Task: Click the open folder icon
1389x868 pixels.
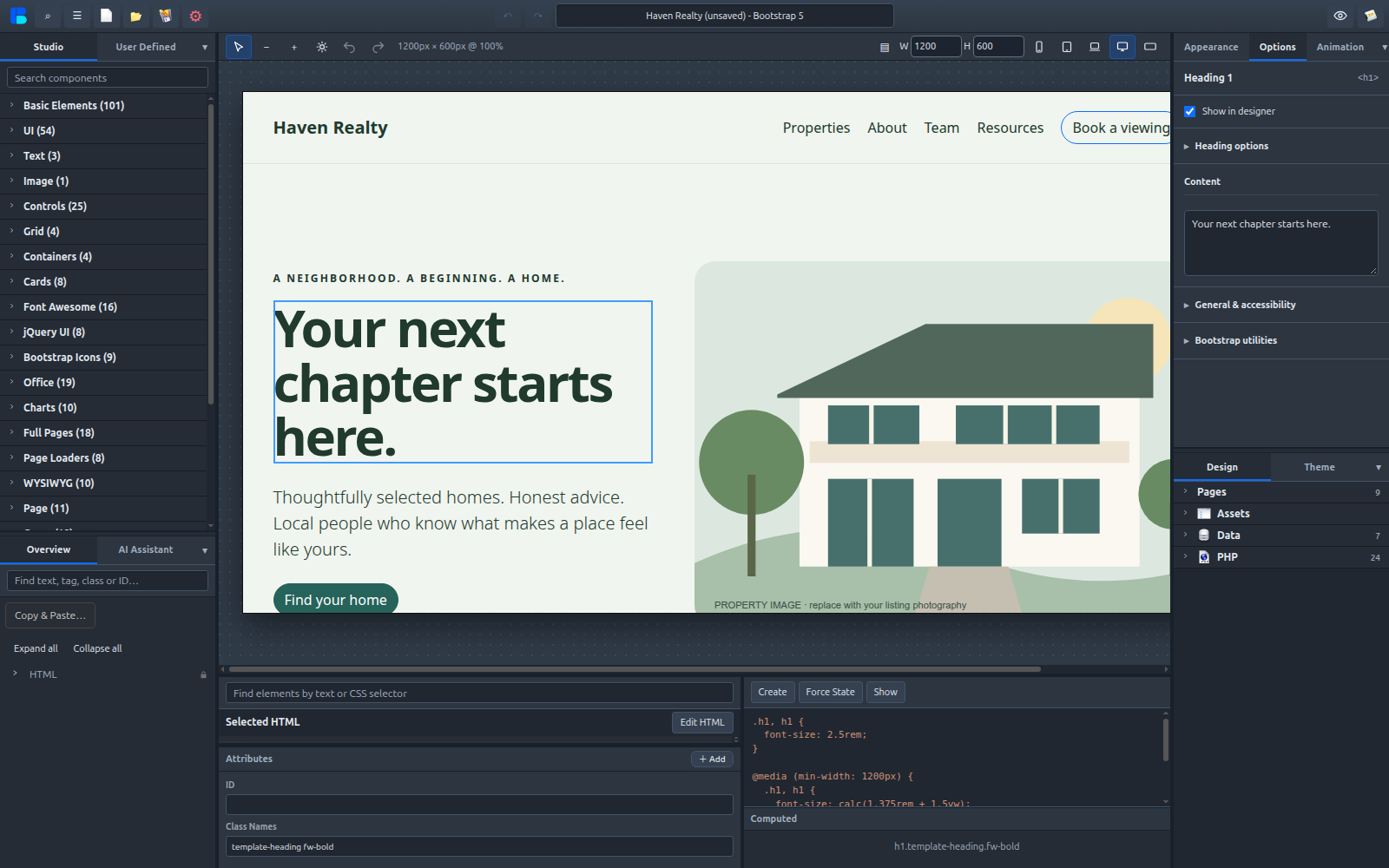Action: (x=135, y=16)
